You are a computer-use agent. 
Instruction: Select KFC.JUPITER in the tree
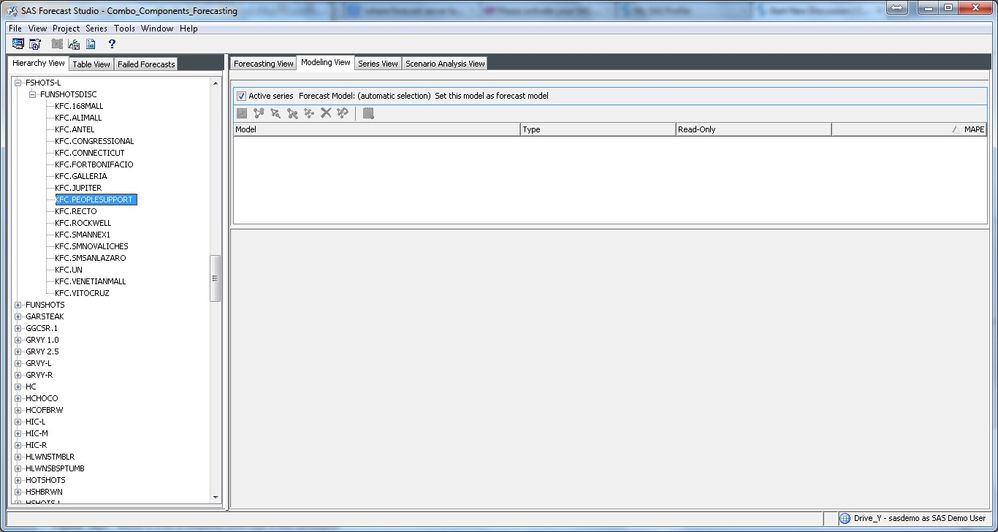pyautogui.click(x=78, y=188)
